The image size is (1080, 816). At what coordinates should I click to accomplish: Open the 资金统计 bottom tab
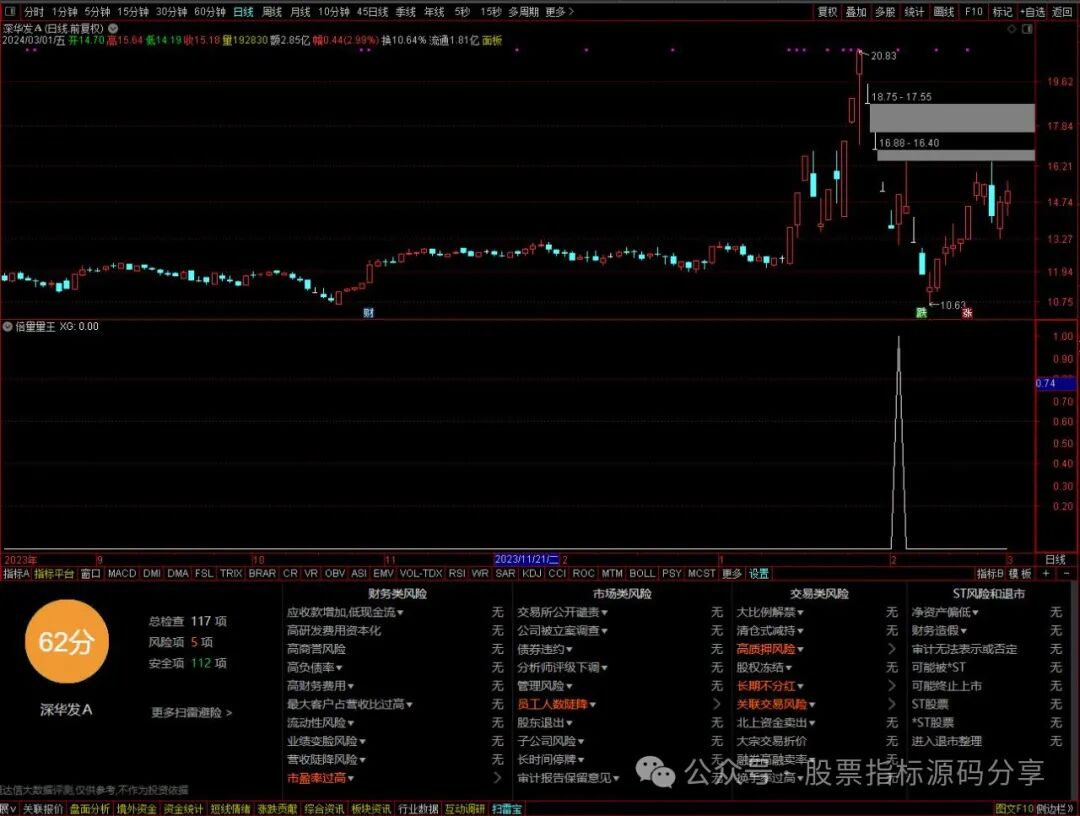183,808
